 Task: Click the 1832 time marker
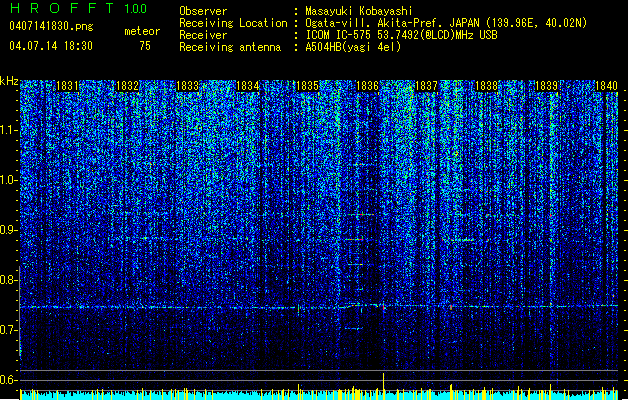pyautogui.click(x=127, y=86)
